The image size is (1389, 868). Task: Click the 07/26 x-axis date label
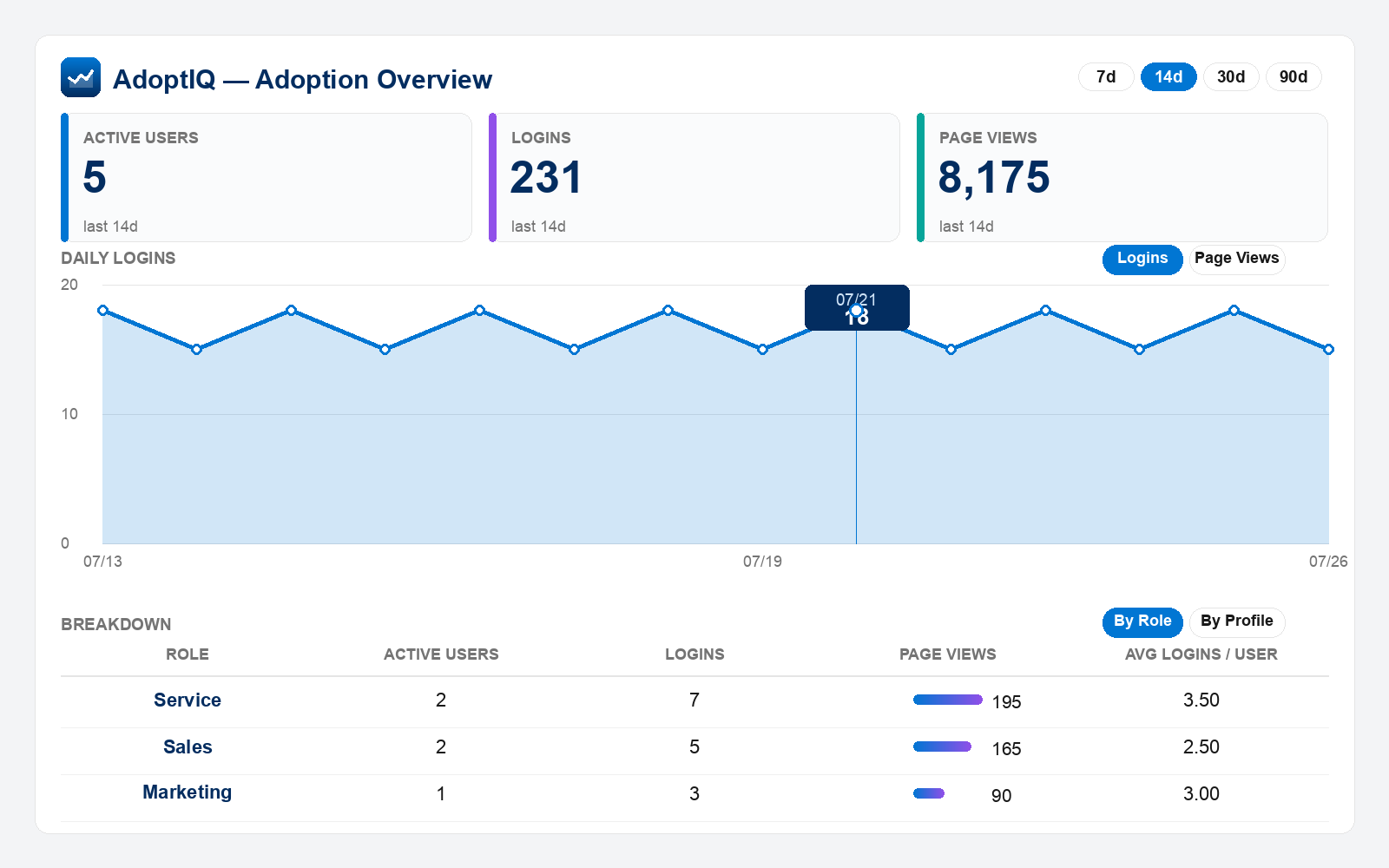click(x=1328, y=562)
